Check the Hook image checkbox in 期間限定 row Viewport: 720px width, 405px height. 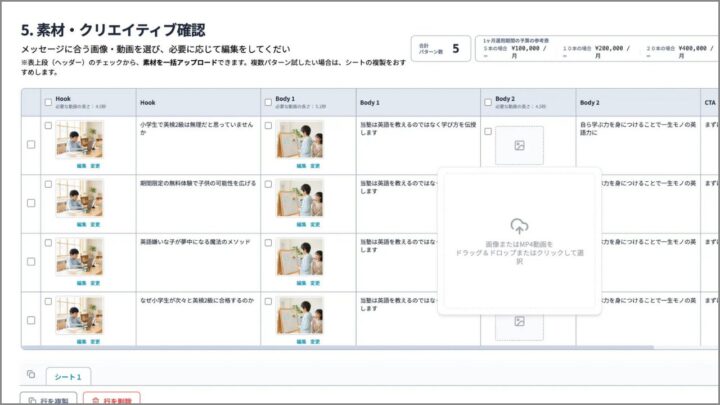48,184
